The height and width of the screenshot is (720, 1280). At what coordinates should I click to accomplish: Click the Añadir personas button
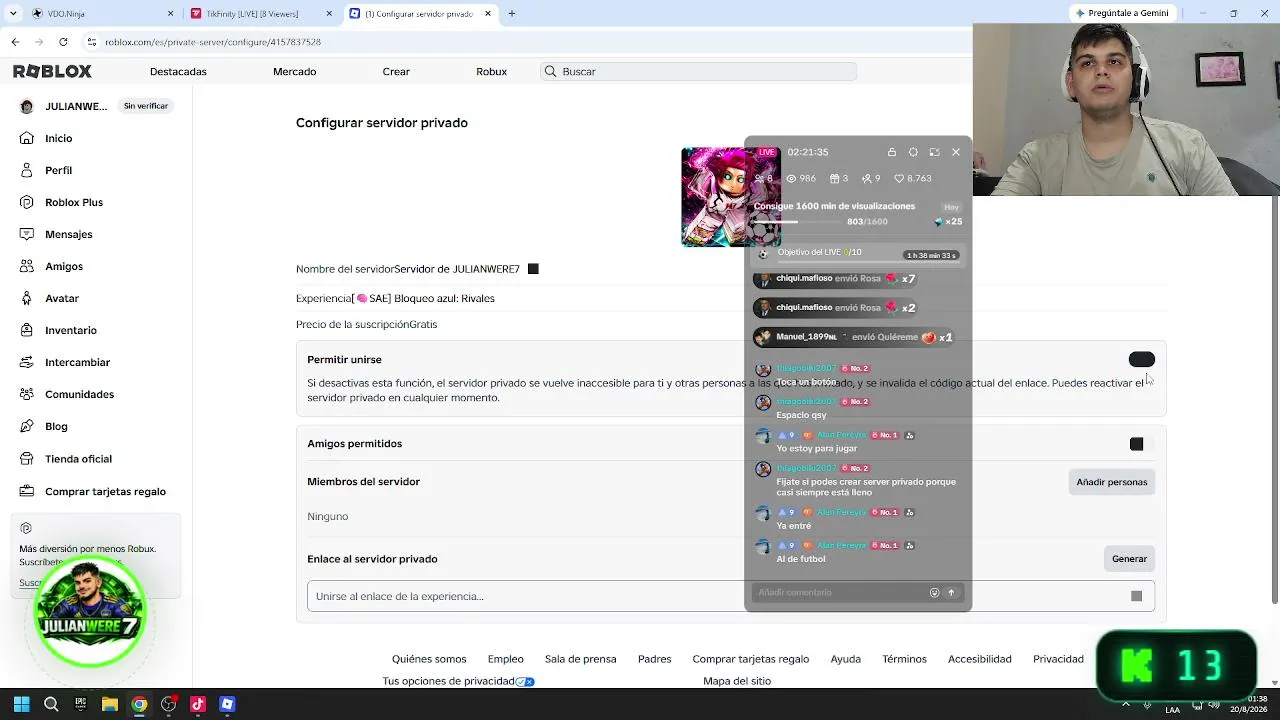coord(1112,482)
